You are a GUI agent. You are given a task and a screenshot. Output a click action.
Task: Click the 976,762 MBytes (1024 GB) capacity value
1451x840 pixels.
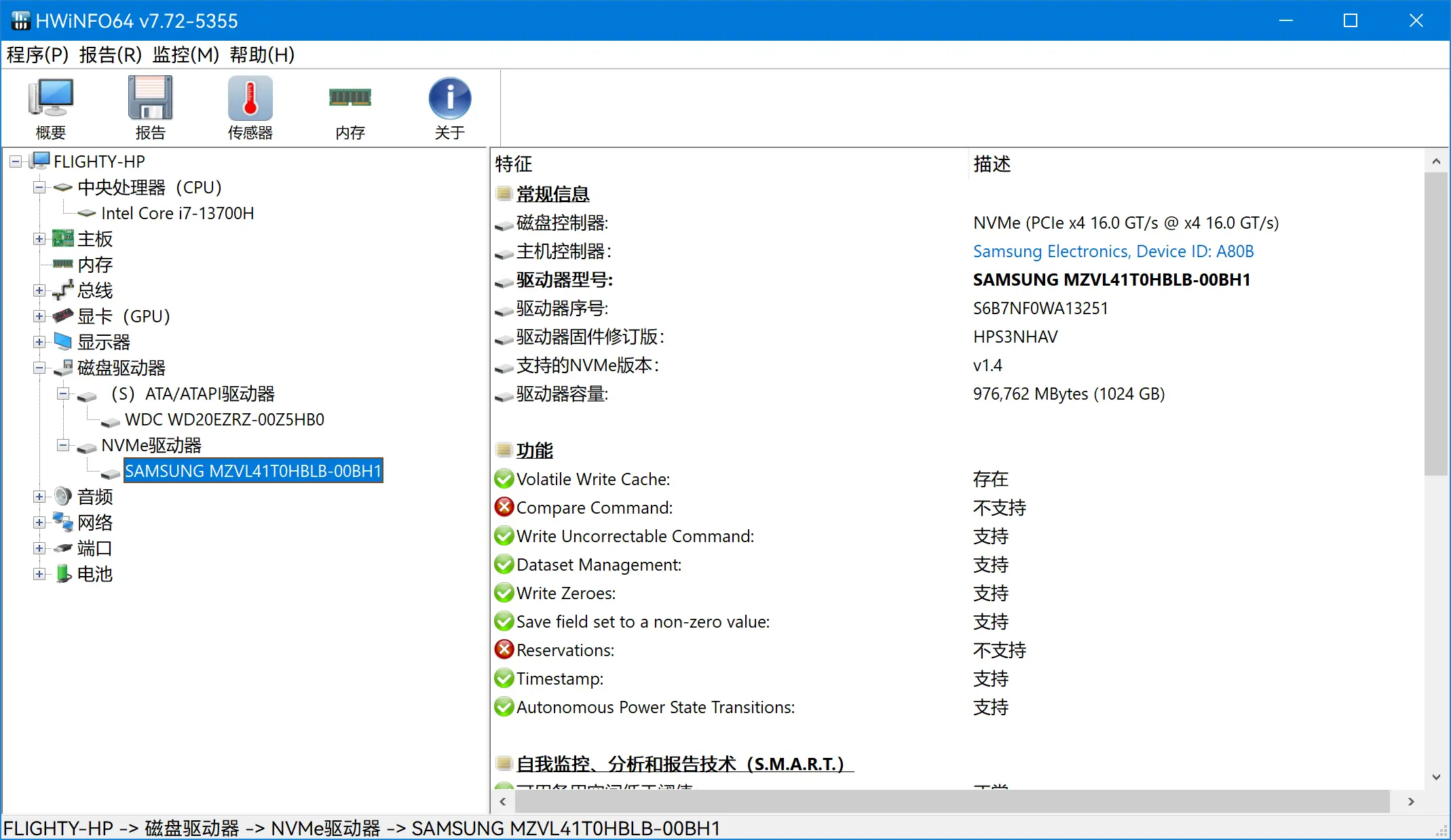[x=1069, y=394]
